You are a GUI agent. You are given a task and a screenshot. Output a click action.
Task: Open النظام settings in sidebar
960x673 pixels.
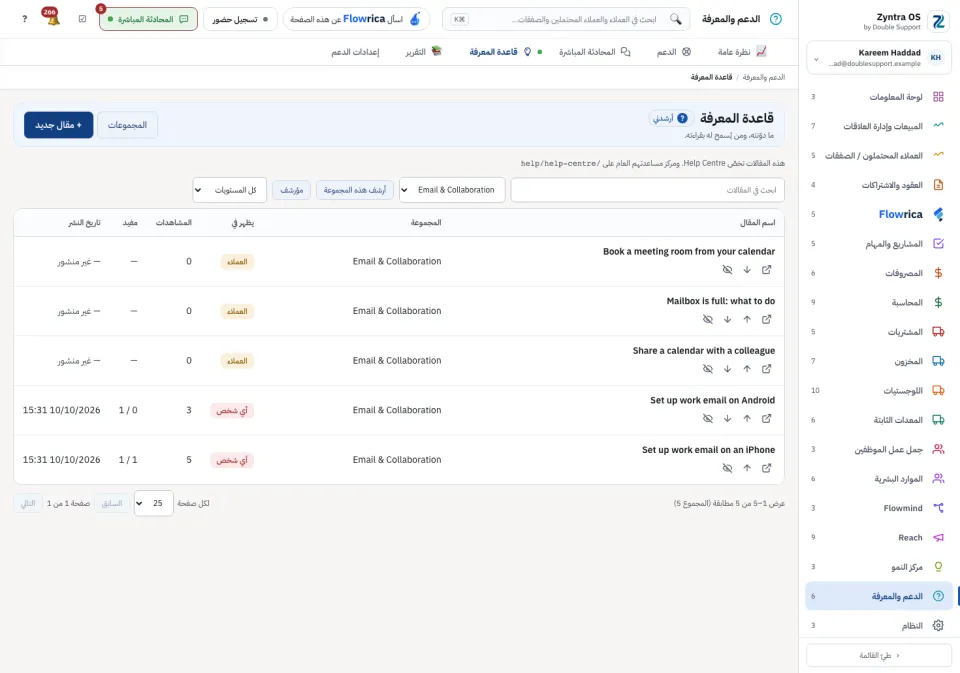(x=879, y=625)
